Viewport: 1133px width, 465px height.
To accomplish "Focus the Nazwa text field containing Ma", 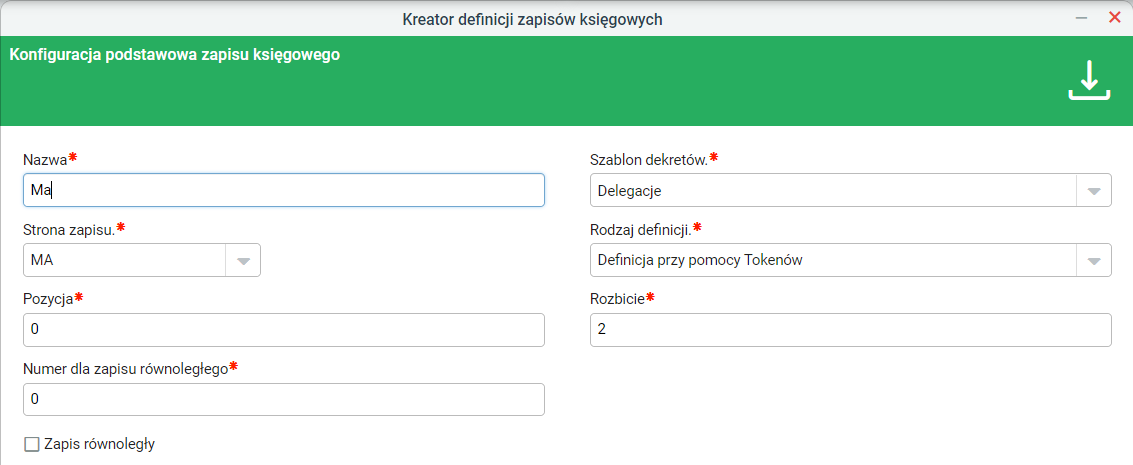I will 284,191.
